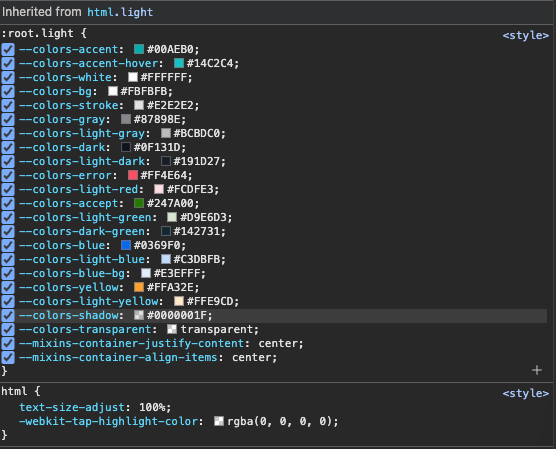Viewport: 556px width, 449px height.
Task: Click the #247A00 accept color swatch
Action: [x=139, y=203]
